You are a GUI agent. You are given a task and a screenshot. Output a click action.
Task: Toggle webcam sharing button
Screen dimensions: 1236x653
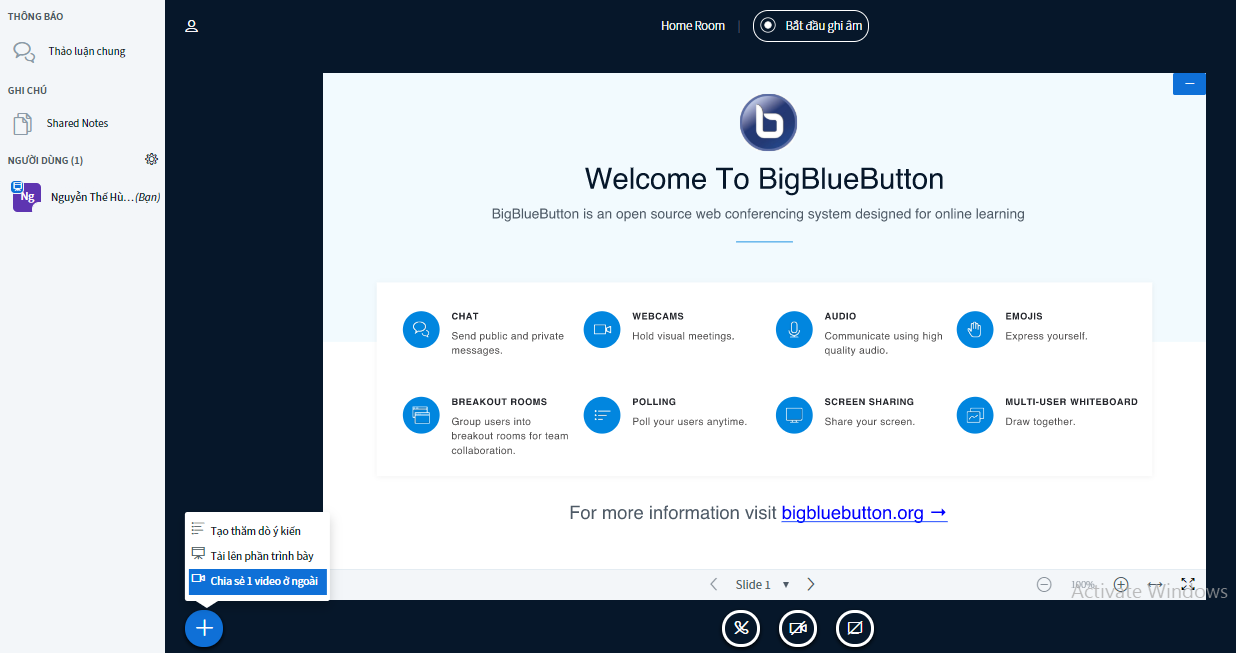pos(798,628)
